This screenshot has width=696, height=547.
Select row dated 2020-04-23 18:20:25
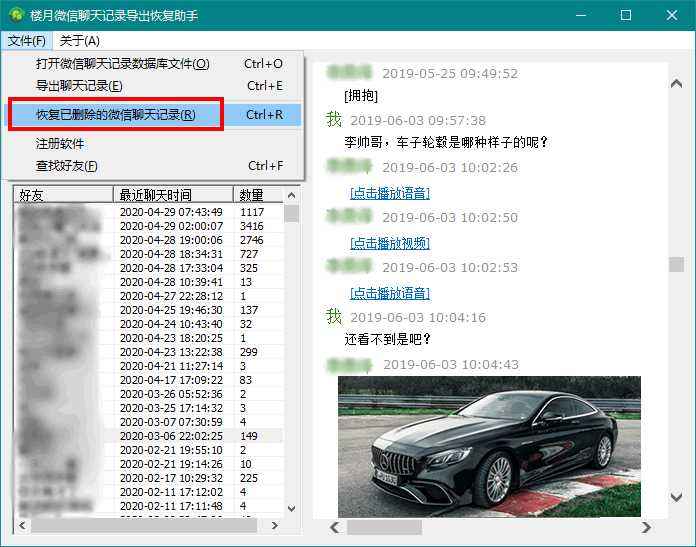[x=149, y=338]
